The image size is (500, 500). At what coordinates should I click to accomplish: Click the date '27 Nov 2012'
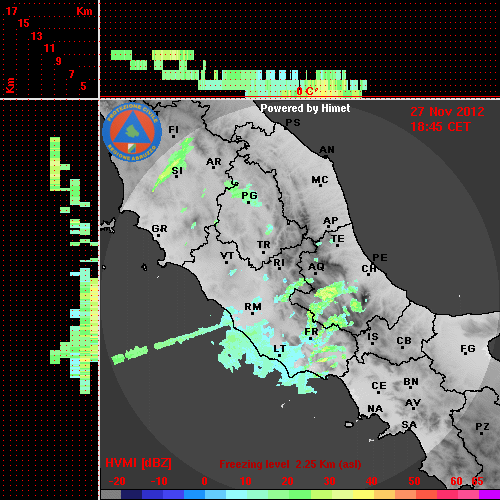pos(447,112)
